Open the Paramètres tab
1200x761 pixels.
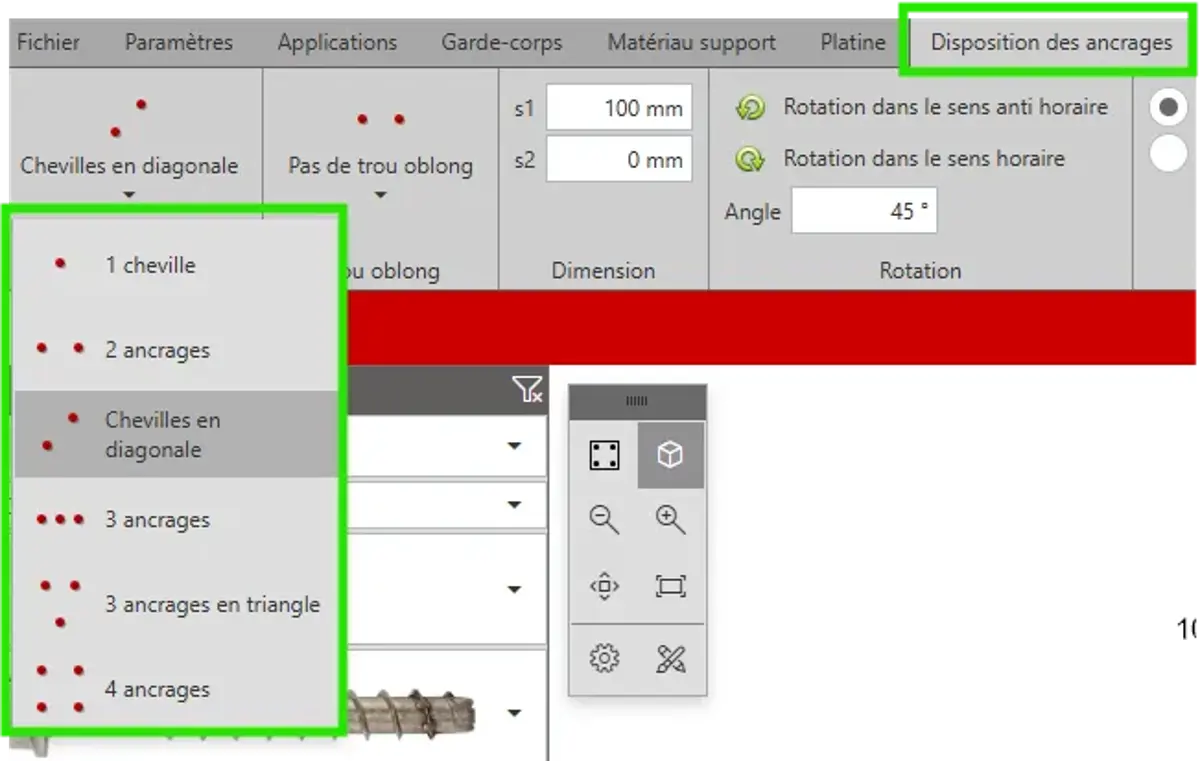coord(179,42)
